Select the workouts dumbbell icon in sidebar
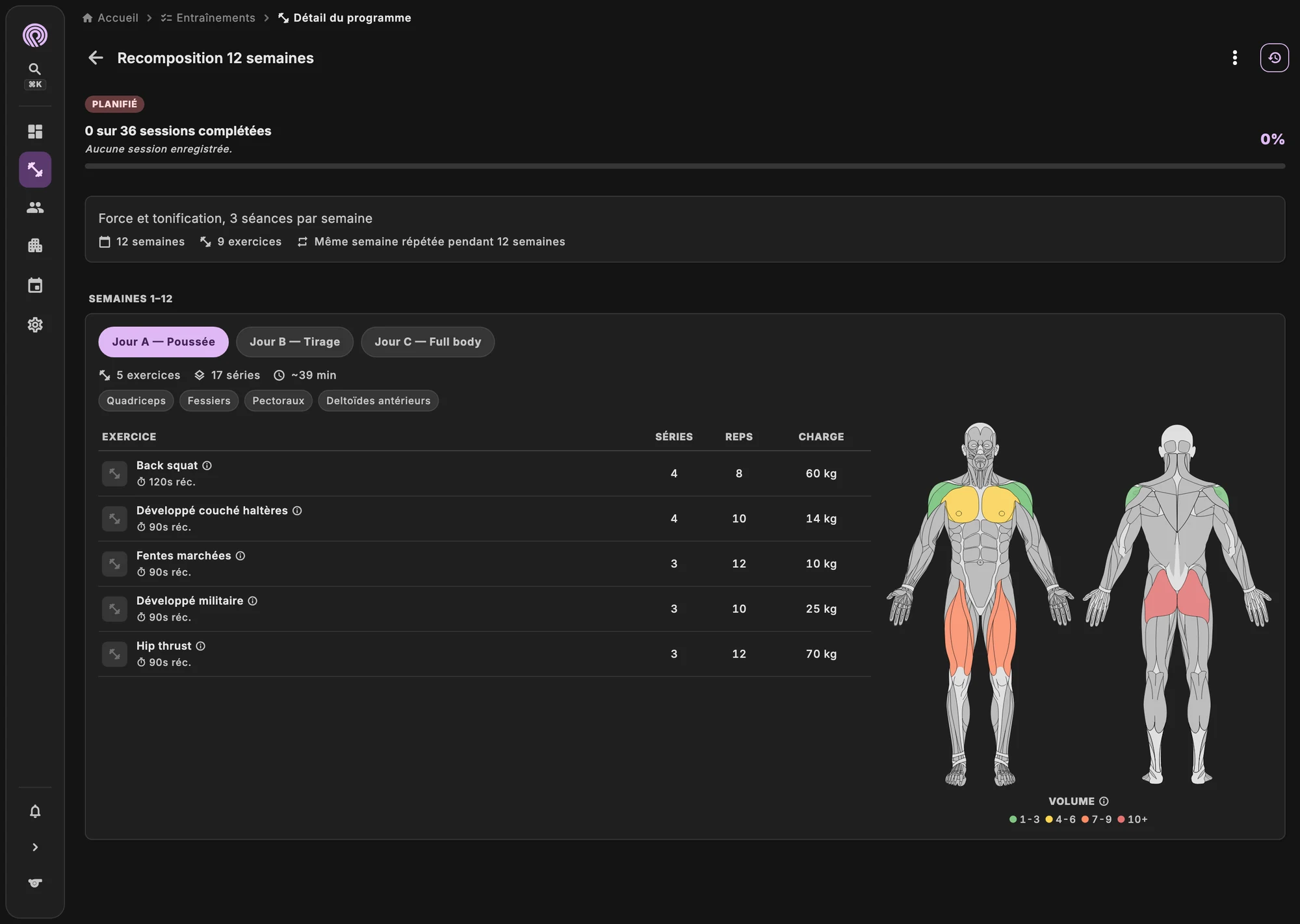This screenshot has width=1300, height=924. [x=35, y=170]
